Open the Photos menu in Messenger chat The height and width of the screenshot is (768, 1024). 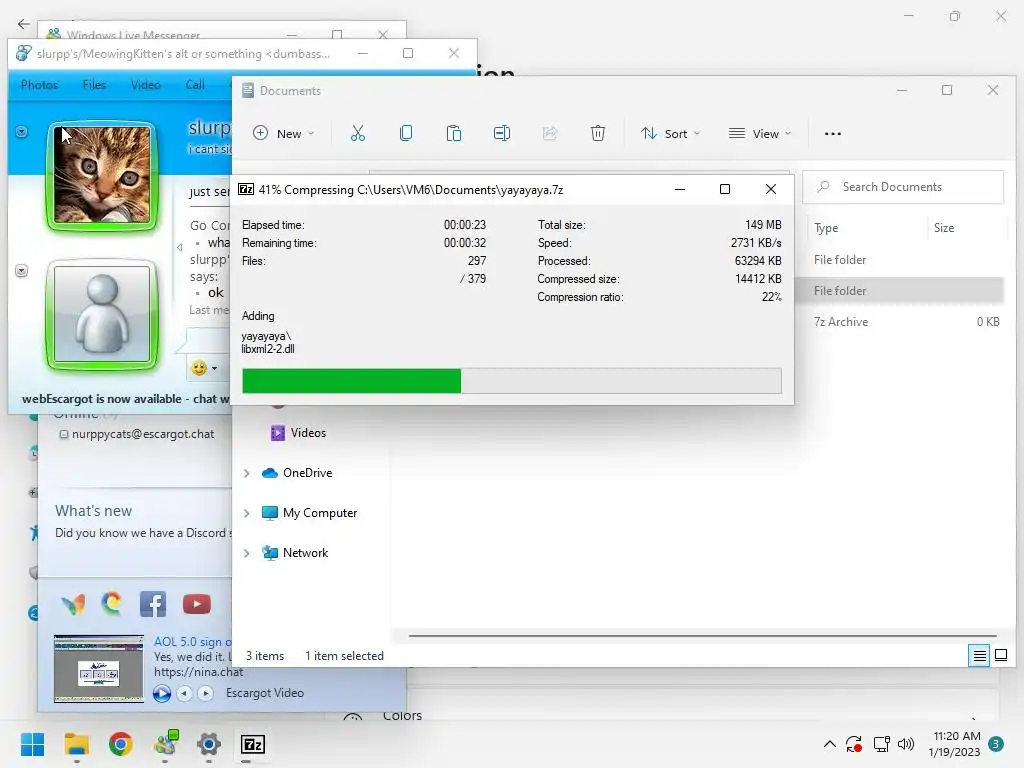click(x=39, y=85)
